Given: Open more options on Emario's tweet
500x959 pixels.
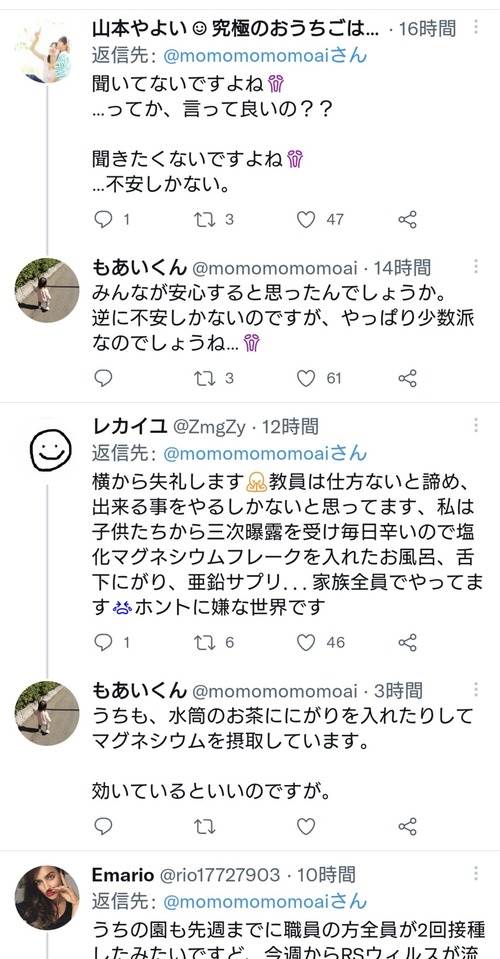Looking at the screenshot, I should click(x=476, y=873).
